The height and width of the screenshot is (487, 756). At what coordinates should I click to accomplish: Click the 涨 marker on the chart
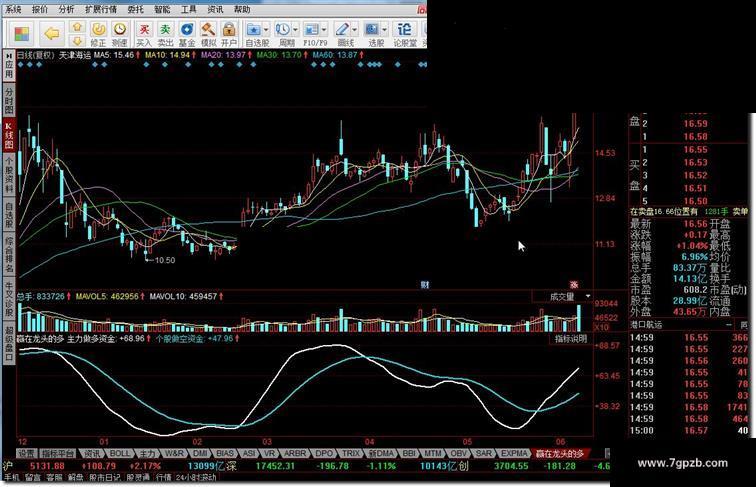pos(574,285)
